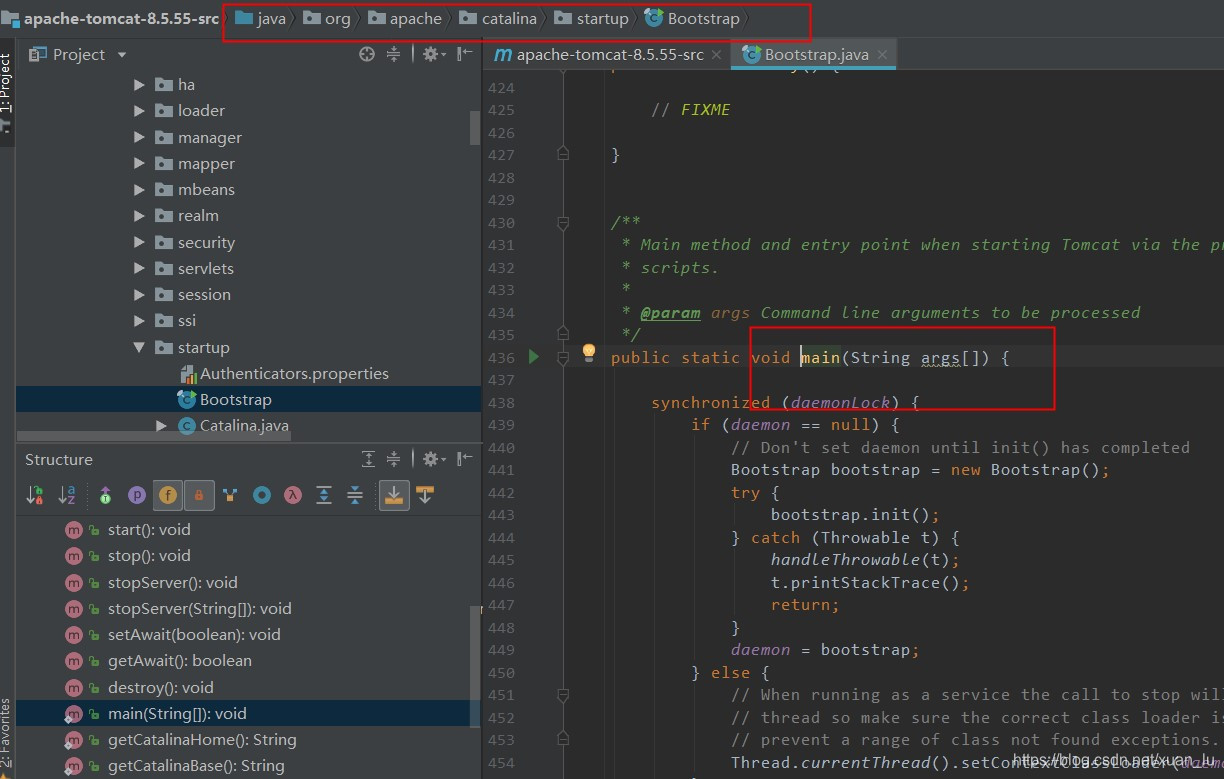Toggle Autoscroll to Source in Structure
The width and height of the screenshot is (1224, 779).
(394, 495)
